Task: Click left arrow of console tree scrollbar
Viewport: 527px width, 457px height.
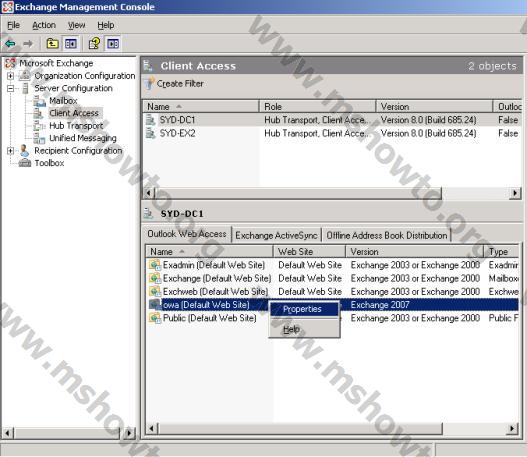Action: point(8,433)
